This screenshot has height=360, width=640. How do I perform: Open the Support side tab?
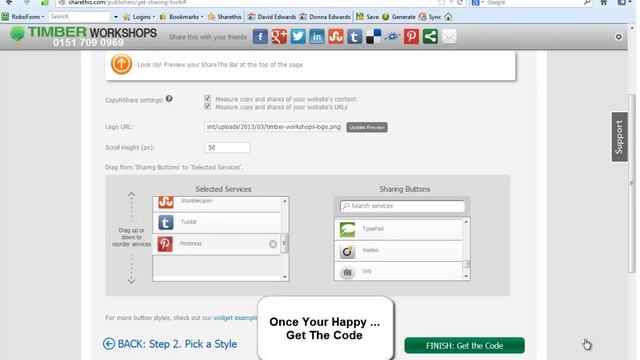pyautogui.click(x=619, y=137)
